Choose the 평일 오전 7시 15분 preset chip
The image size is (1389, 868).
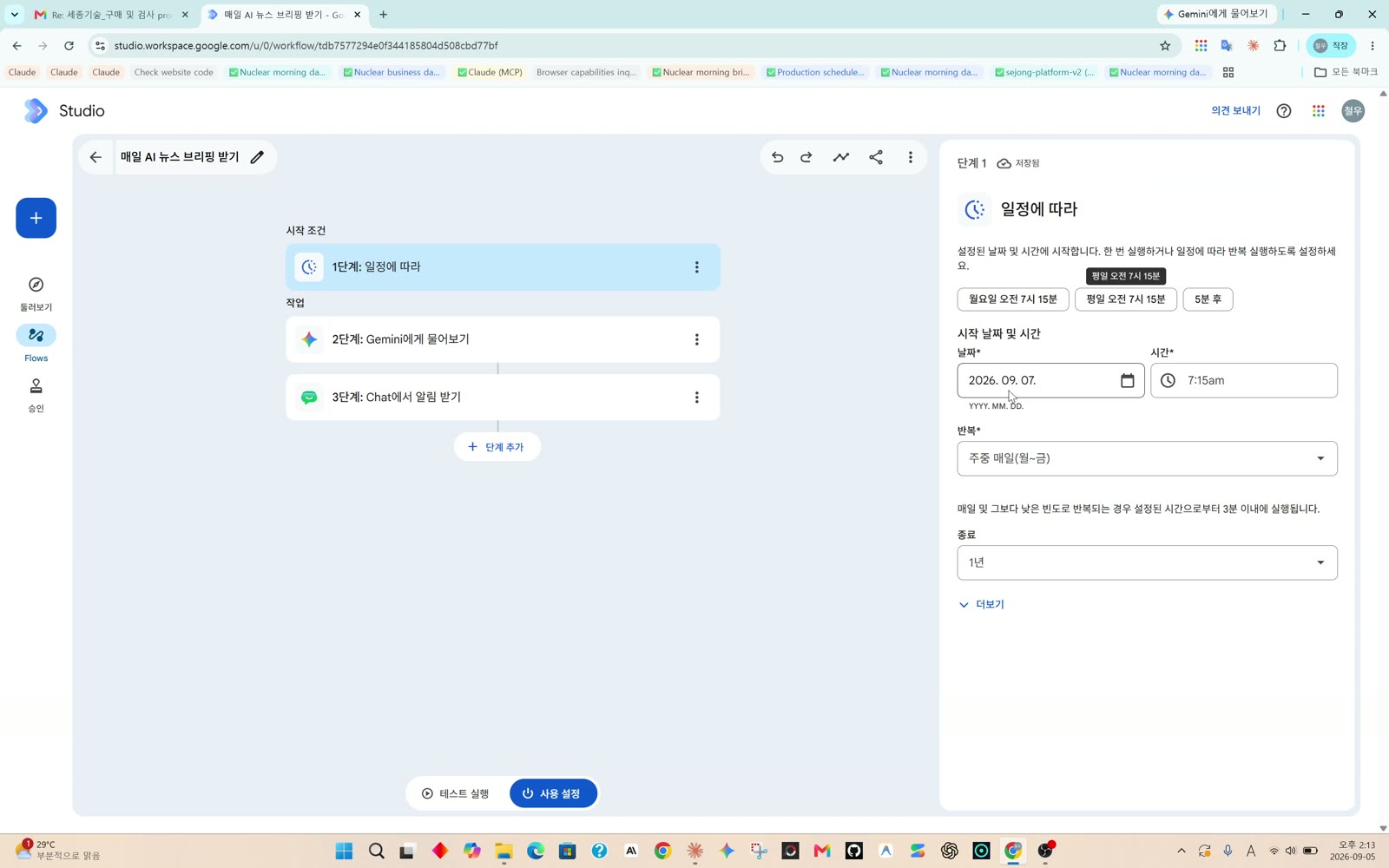1126,299
